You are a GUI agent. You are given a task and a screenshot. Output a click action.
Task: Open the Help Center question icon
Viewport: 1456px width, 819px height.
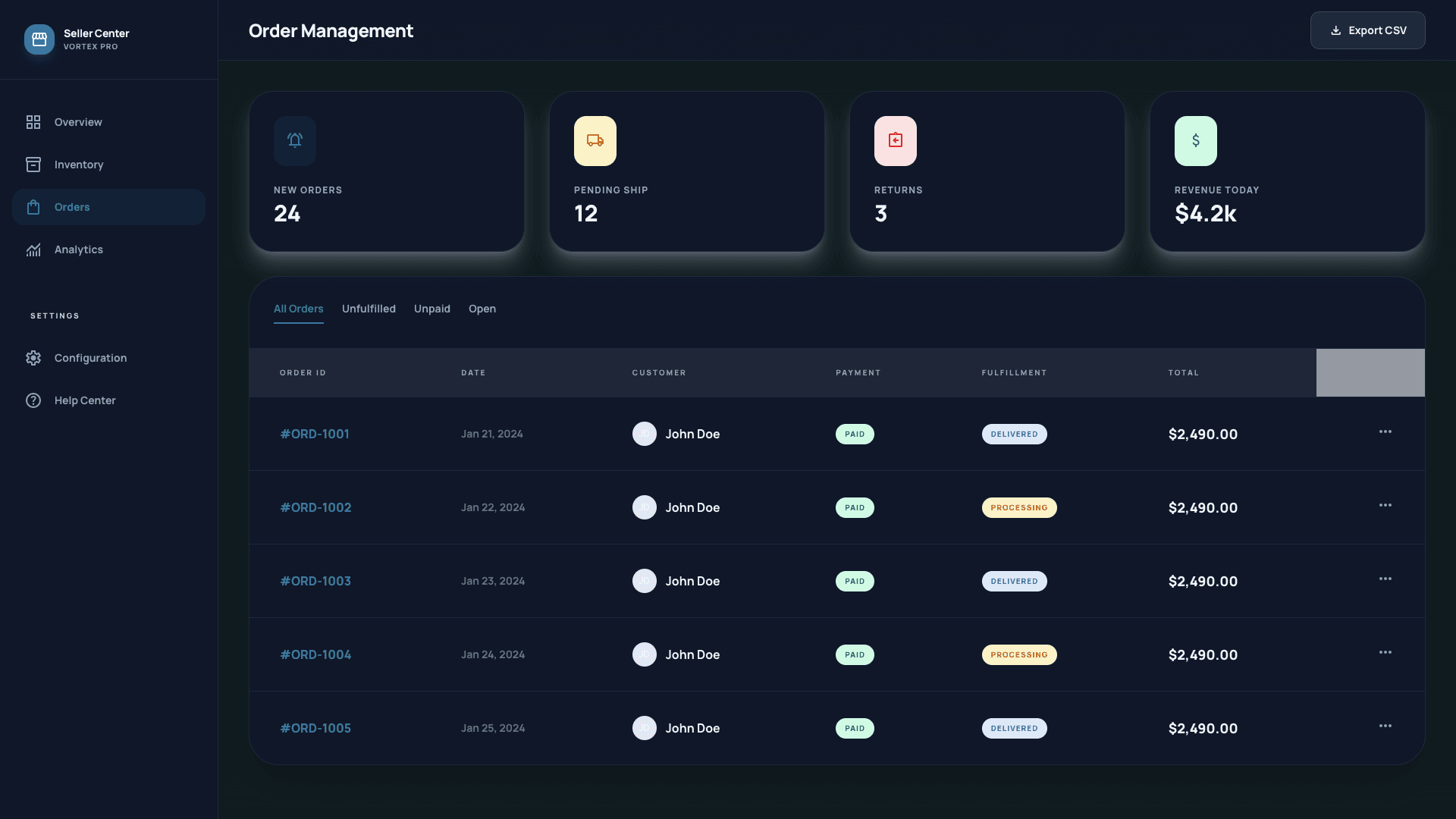pyautogui.click(x=33, y=400)
